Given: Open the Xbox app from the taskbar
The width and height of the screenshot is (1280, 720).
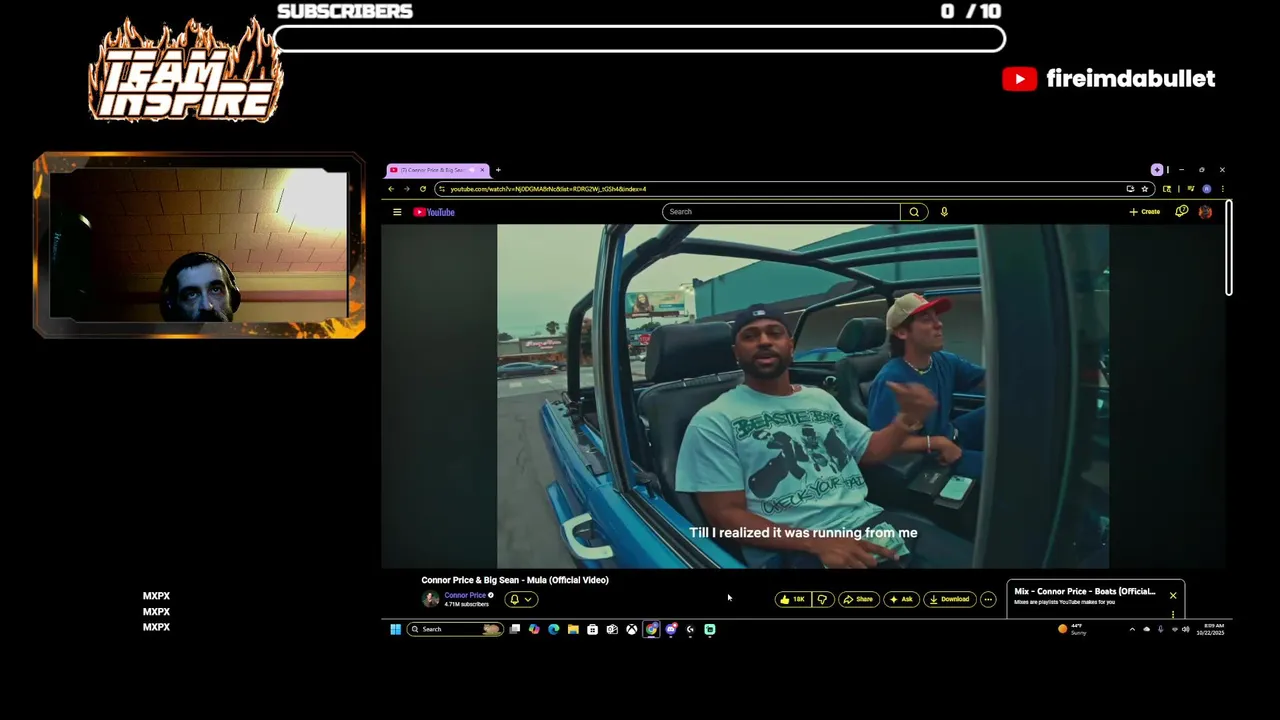Looking at the screenshot, I should coord(631,629).
